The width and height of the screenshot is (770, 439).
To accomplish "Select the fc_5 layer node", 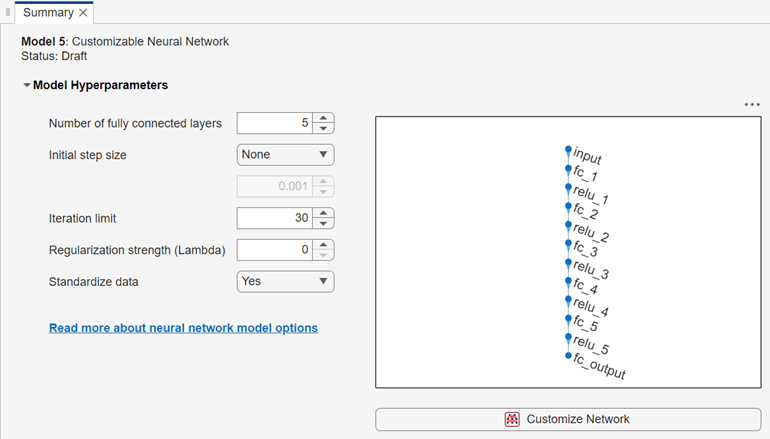I will click(x=568, y=318).
